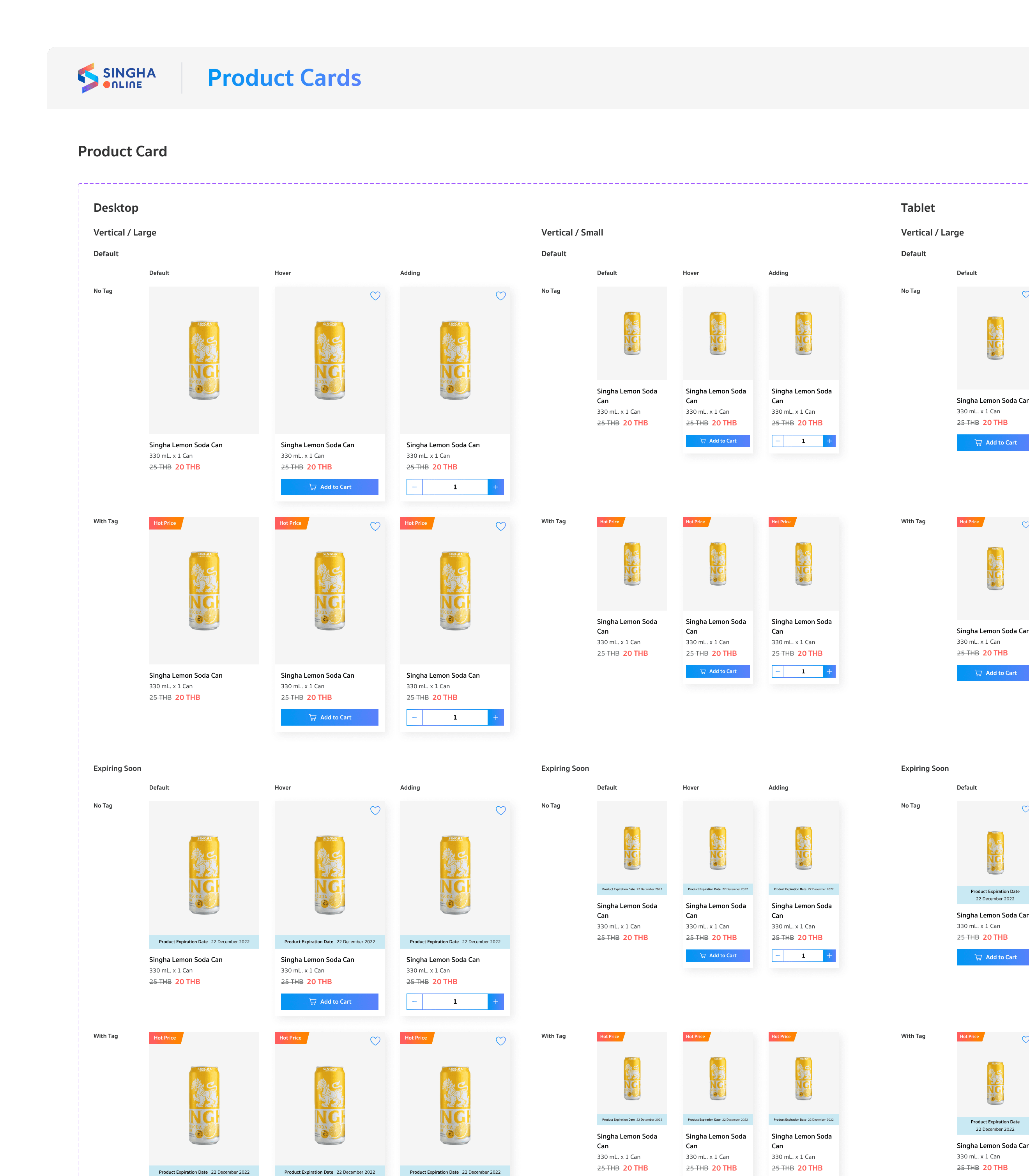Click minus on first-row large No Tag Adding card

point(415,487)
